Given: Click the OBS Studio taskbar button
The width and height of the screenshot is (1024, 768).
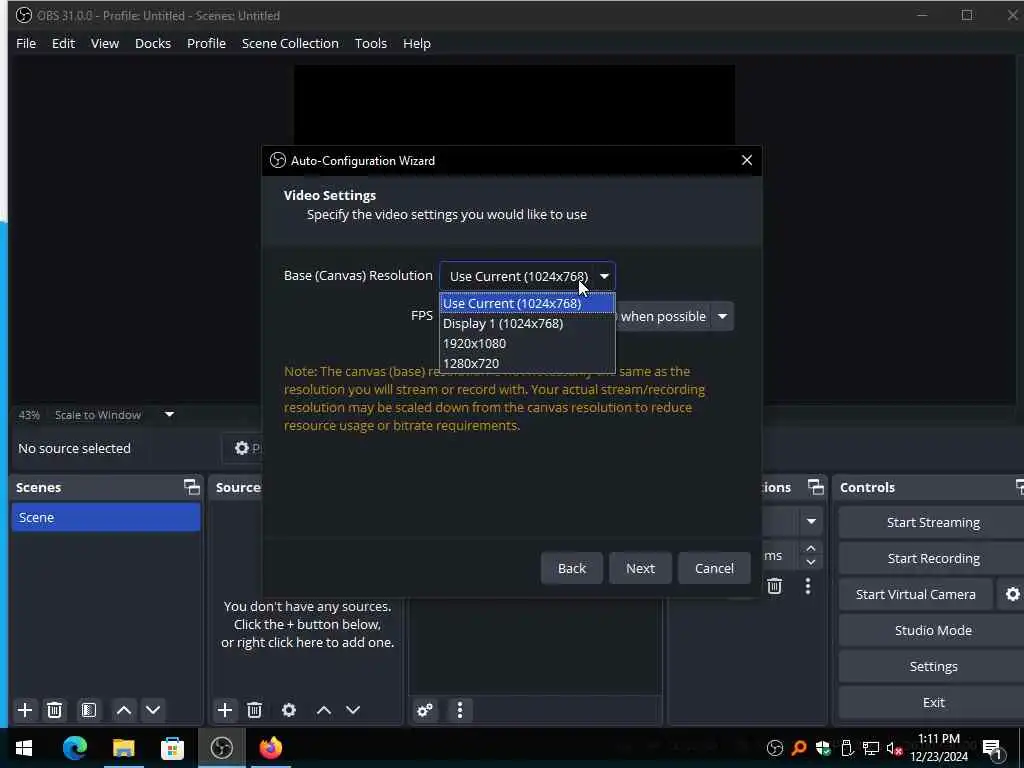Looking at the screenshot, I should pos(221,748).
